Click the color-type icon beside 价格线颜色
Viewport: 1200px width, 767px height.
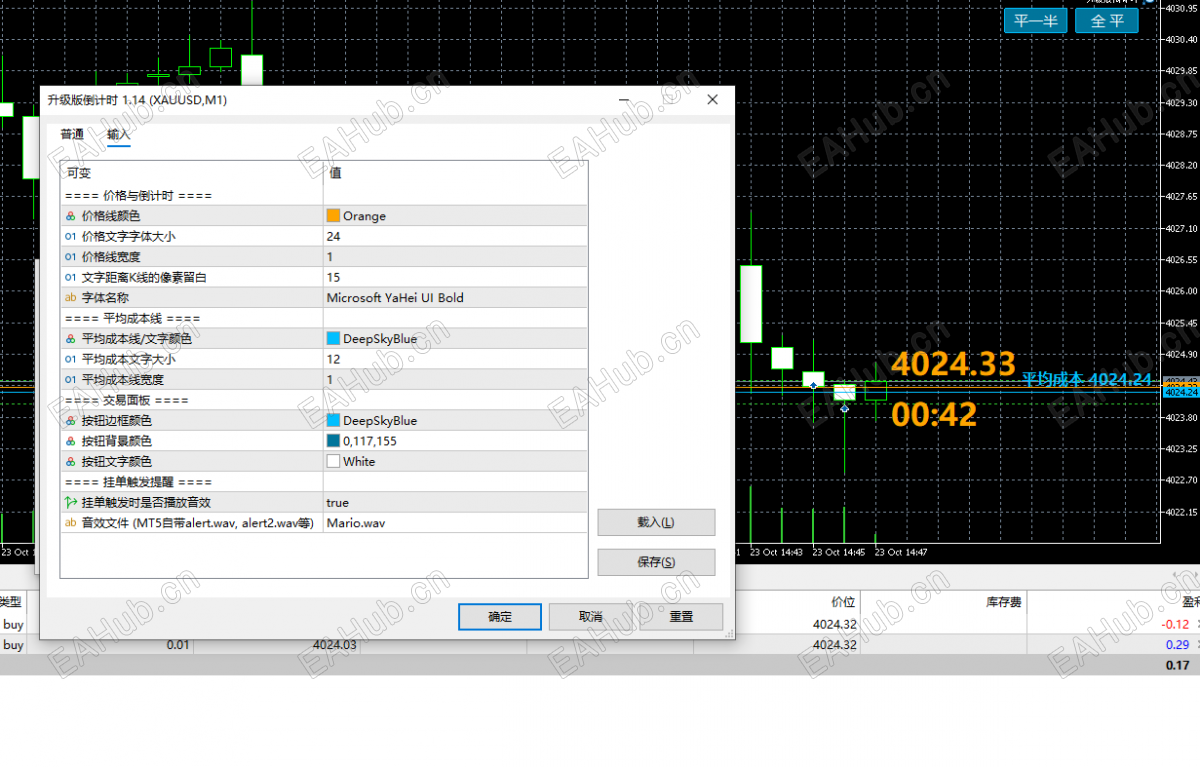point(70,216)
